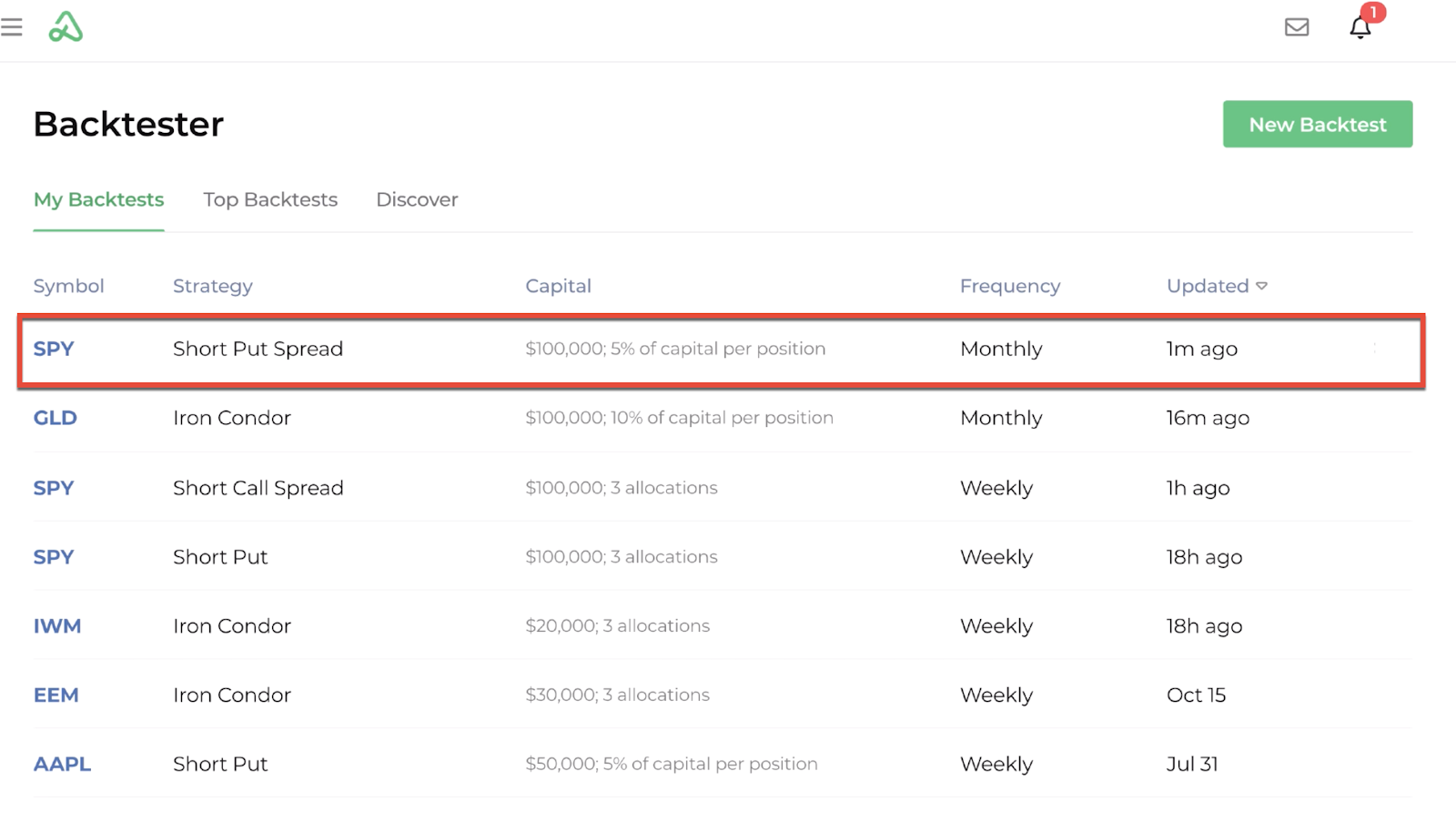
Task: Open the hamburger menu
Action: (11, 27)
